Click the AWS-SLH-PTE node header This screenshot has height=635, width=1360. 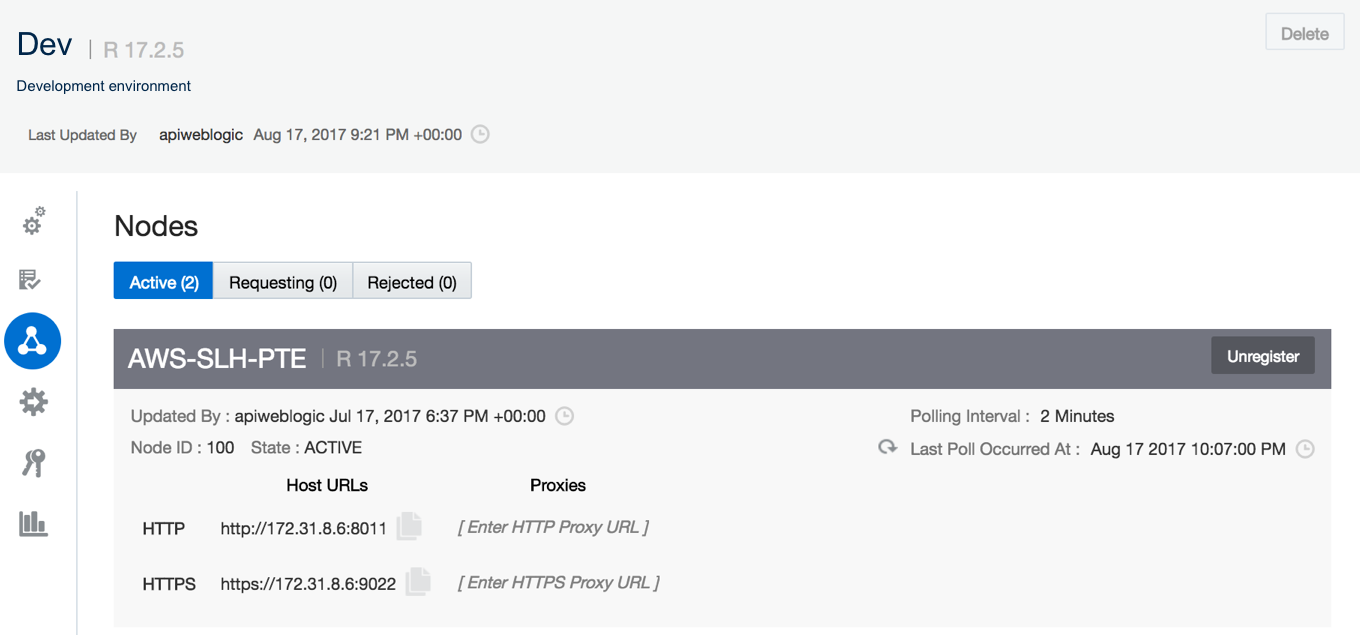tap(722, 358)
